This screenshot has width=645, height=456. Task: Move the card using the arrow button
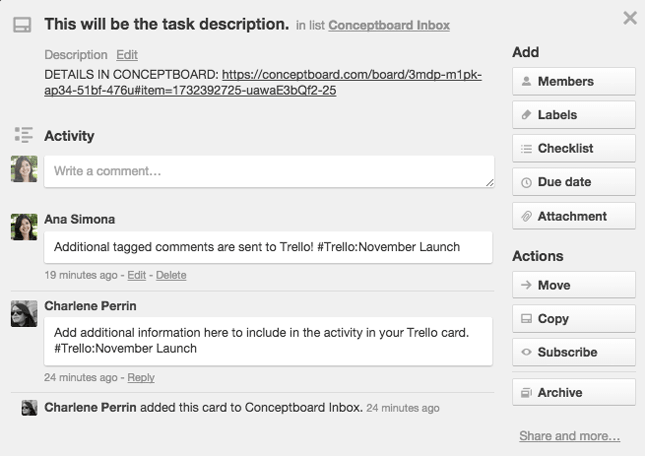coord(574,285)
